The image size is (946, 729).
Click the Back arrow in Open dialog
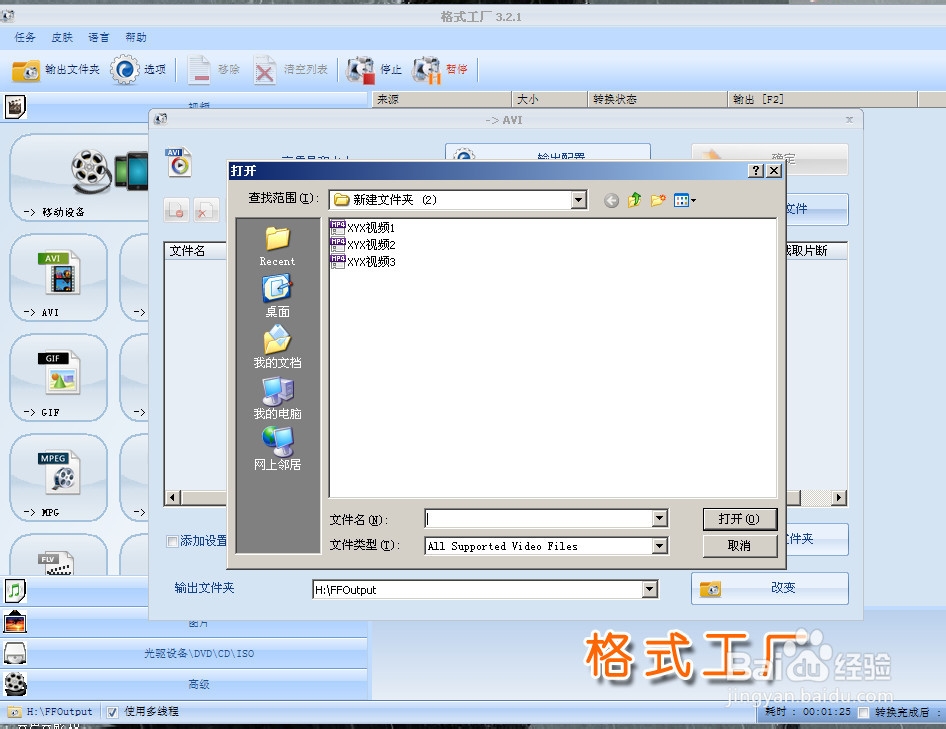[x=611, y=200]
